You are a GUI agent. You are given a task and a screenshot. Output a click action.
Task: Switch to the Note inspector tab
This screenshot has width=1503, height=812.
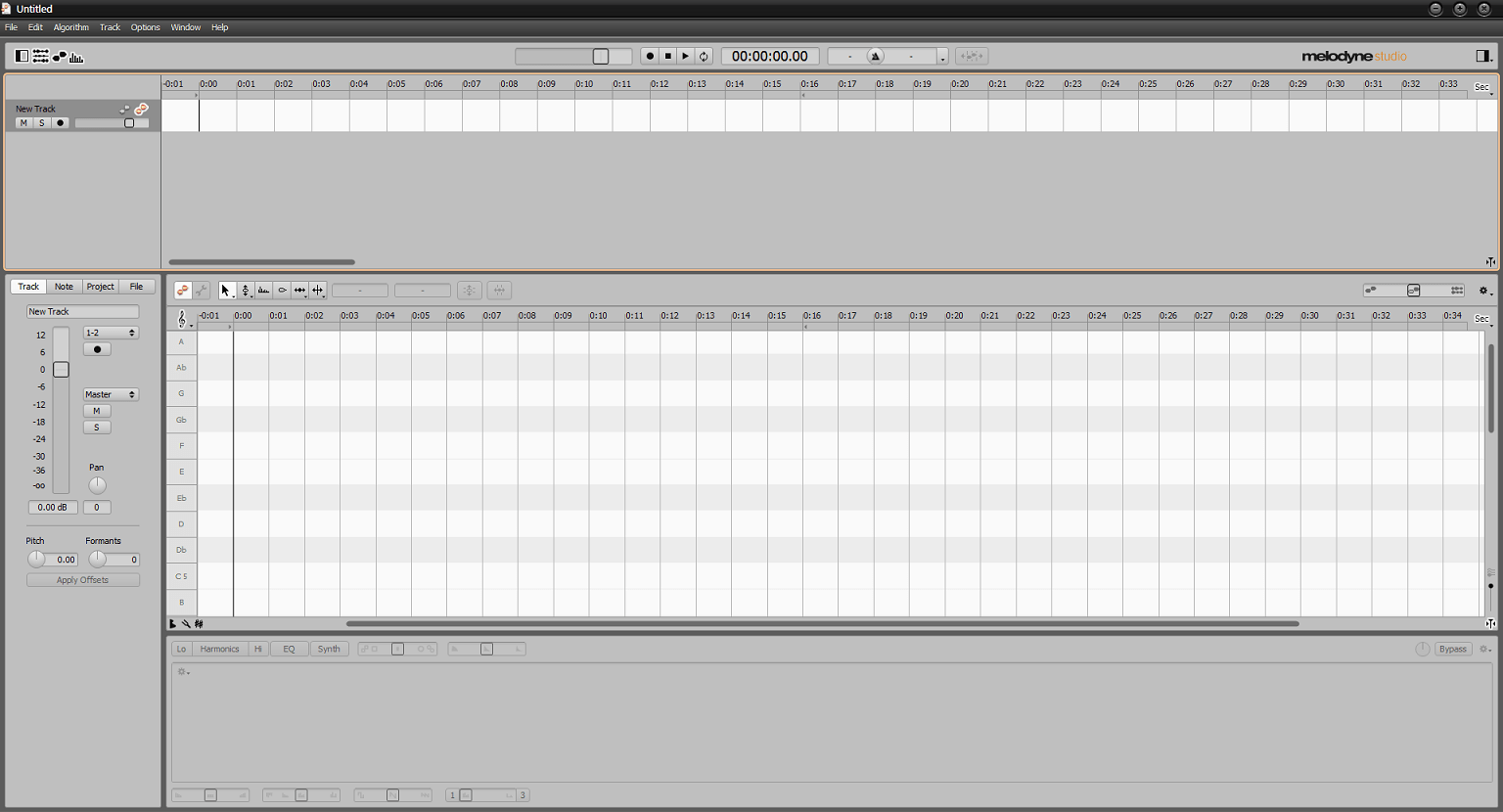[64, 287]
